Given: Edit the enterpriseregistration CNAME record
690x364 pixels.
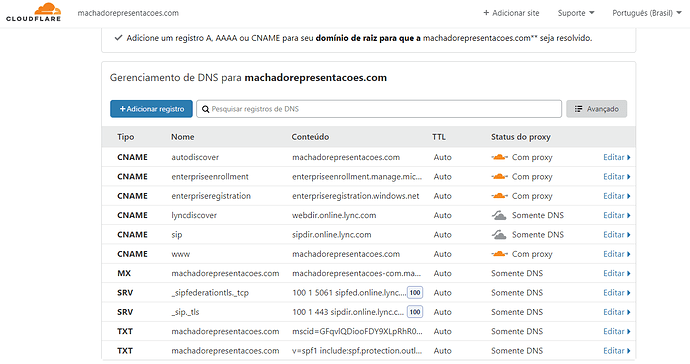Looking at the screenshot, I should point(617,196).
